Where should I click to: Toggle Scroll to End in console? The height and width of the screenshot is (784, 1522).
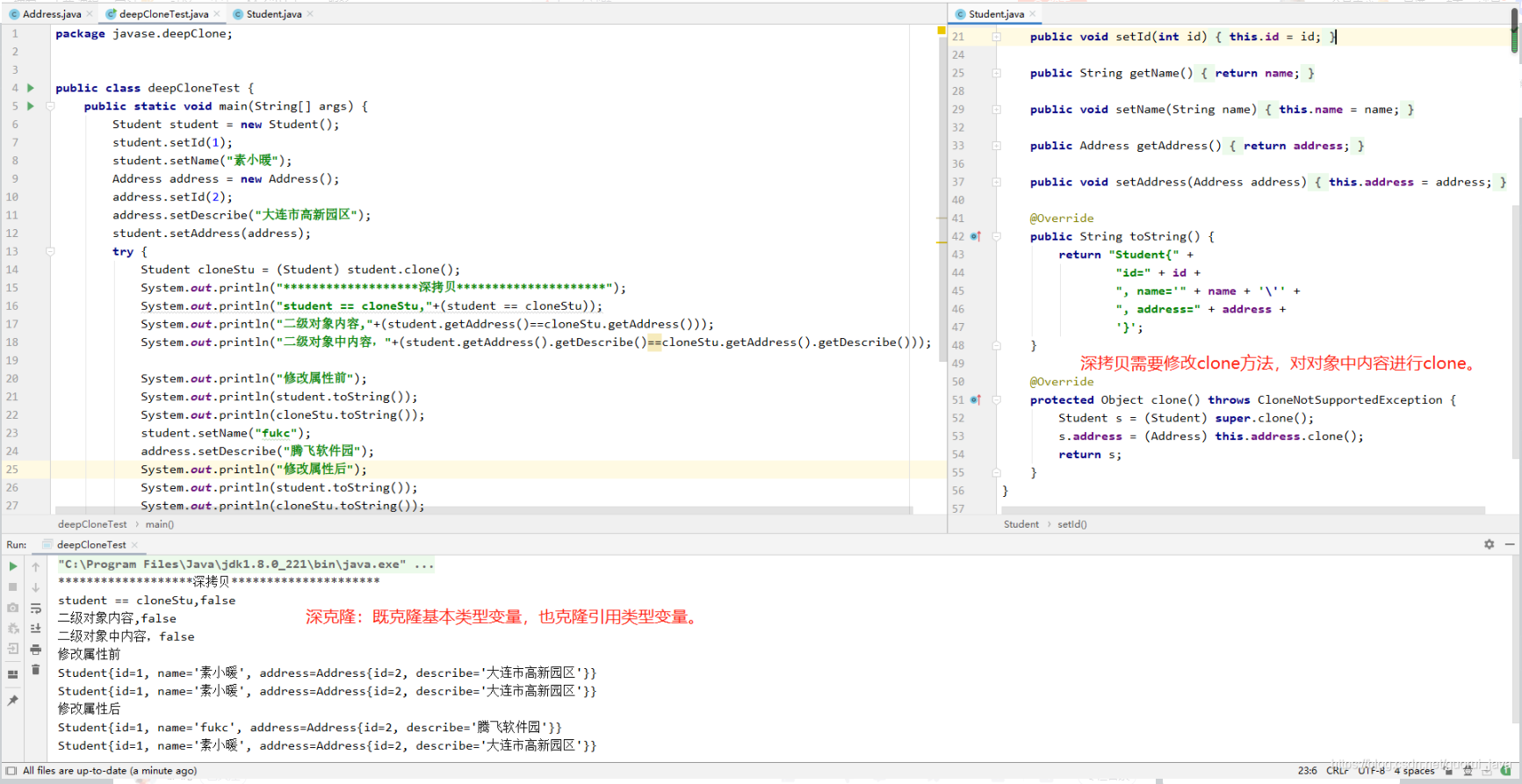pyautogui.click(x=36, y=629)
